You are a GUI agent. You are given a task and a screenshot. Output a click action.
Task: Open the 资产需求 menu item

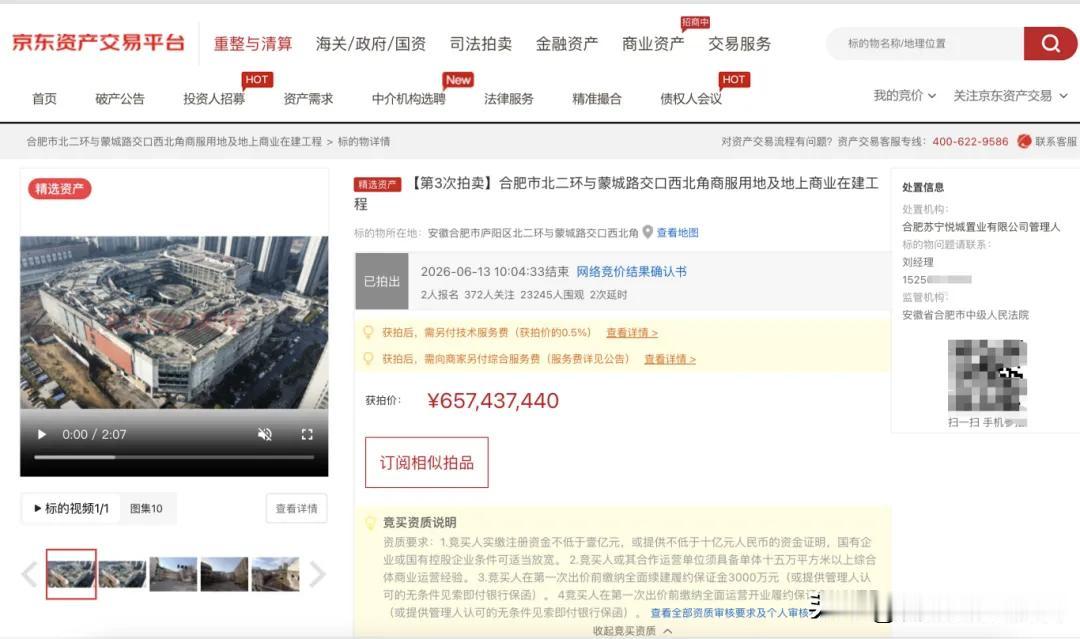pyautogui.click(x=308, y=99)
